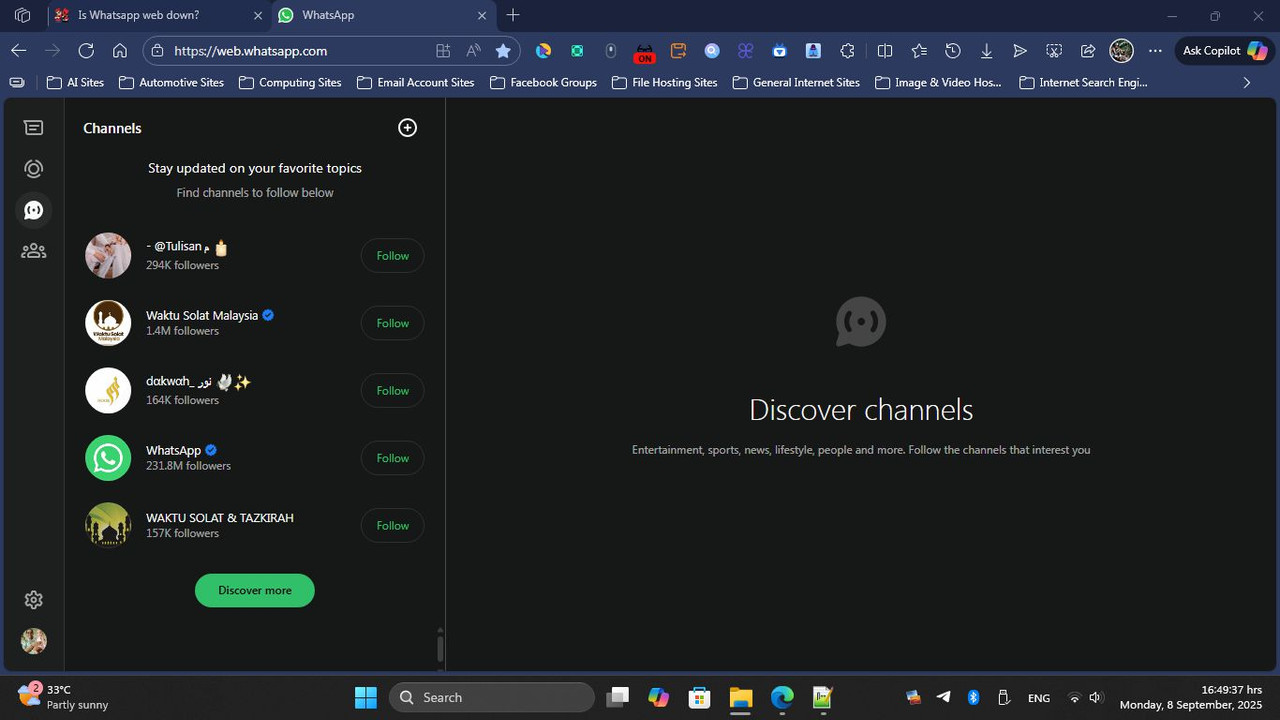Go back to the previous page

pyautogui.click(x=19, y=50)
